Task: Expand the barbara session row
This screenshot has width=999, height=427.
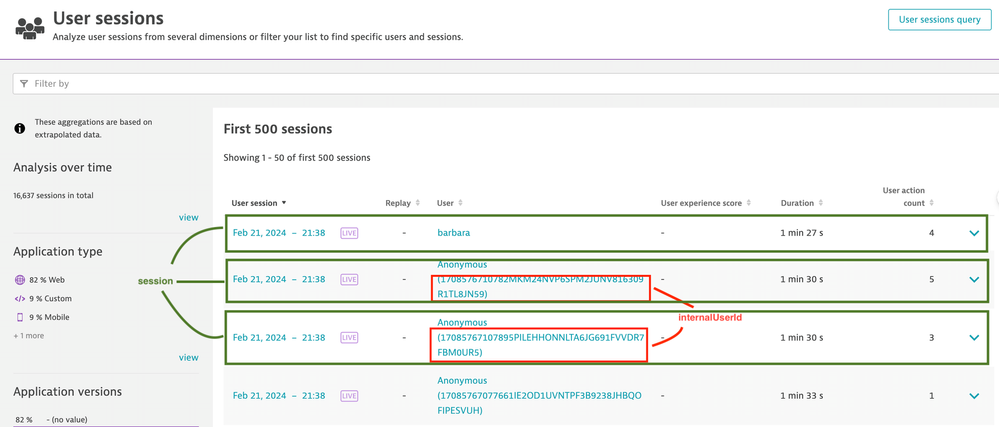Action: 973,233
